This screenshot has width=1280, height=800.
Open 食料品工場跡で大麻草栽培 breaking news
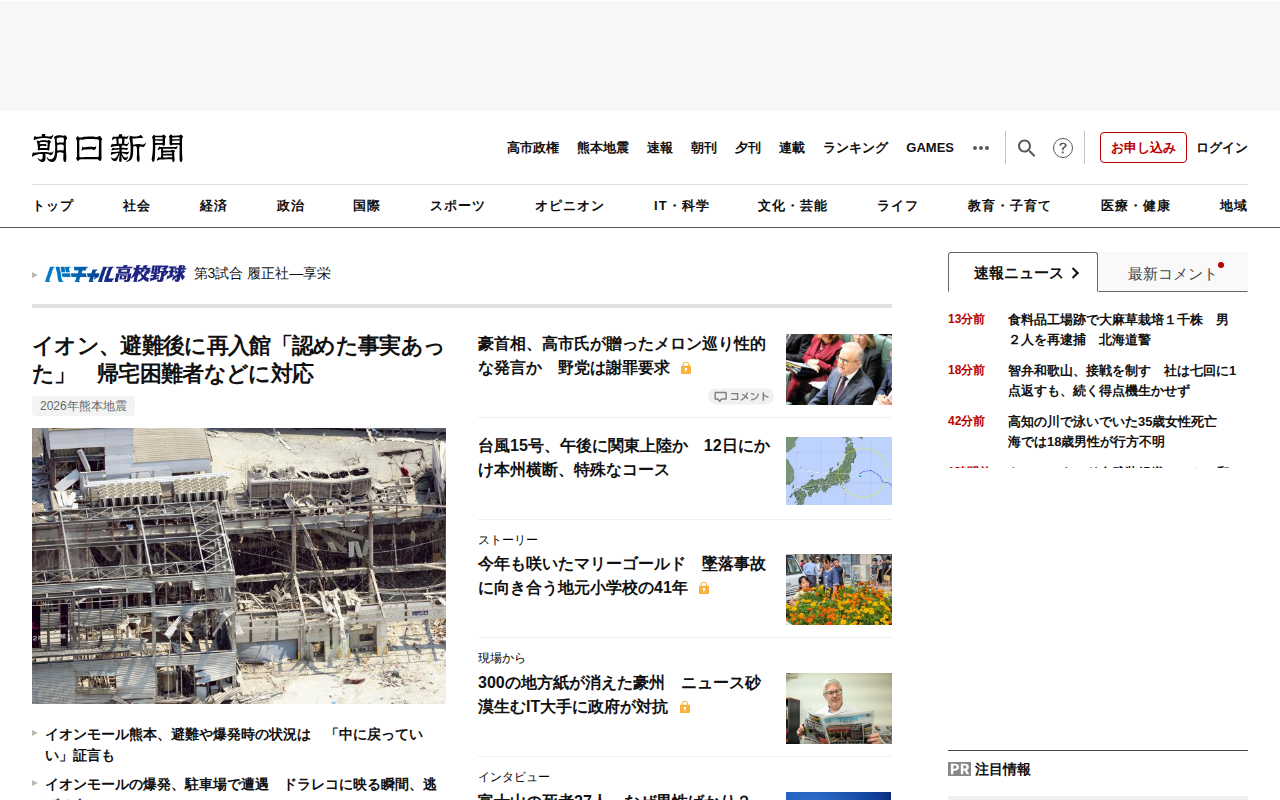1118,330
